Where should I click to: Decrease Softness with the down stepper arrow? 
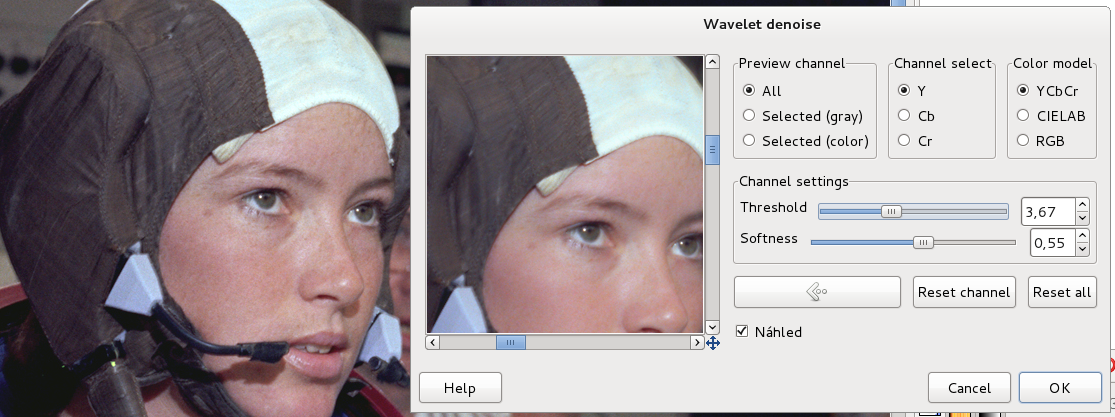tap(1082, 249)
